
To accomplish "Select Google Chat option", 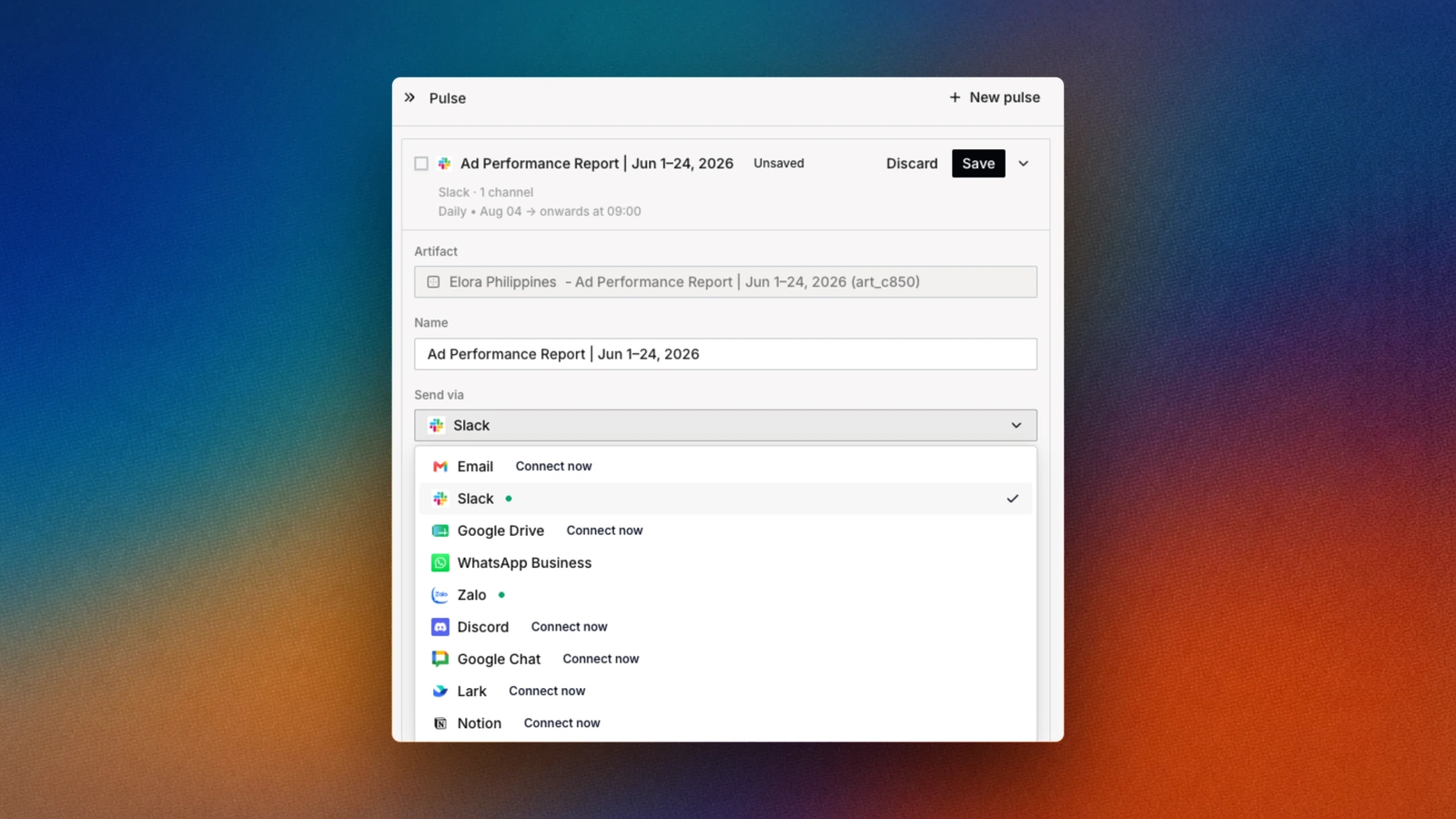I will (725, 659).
